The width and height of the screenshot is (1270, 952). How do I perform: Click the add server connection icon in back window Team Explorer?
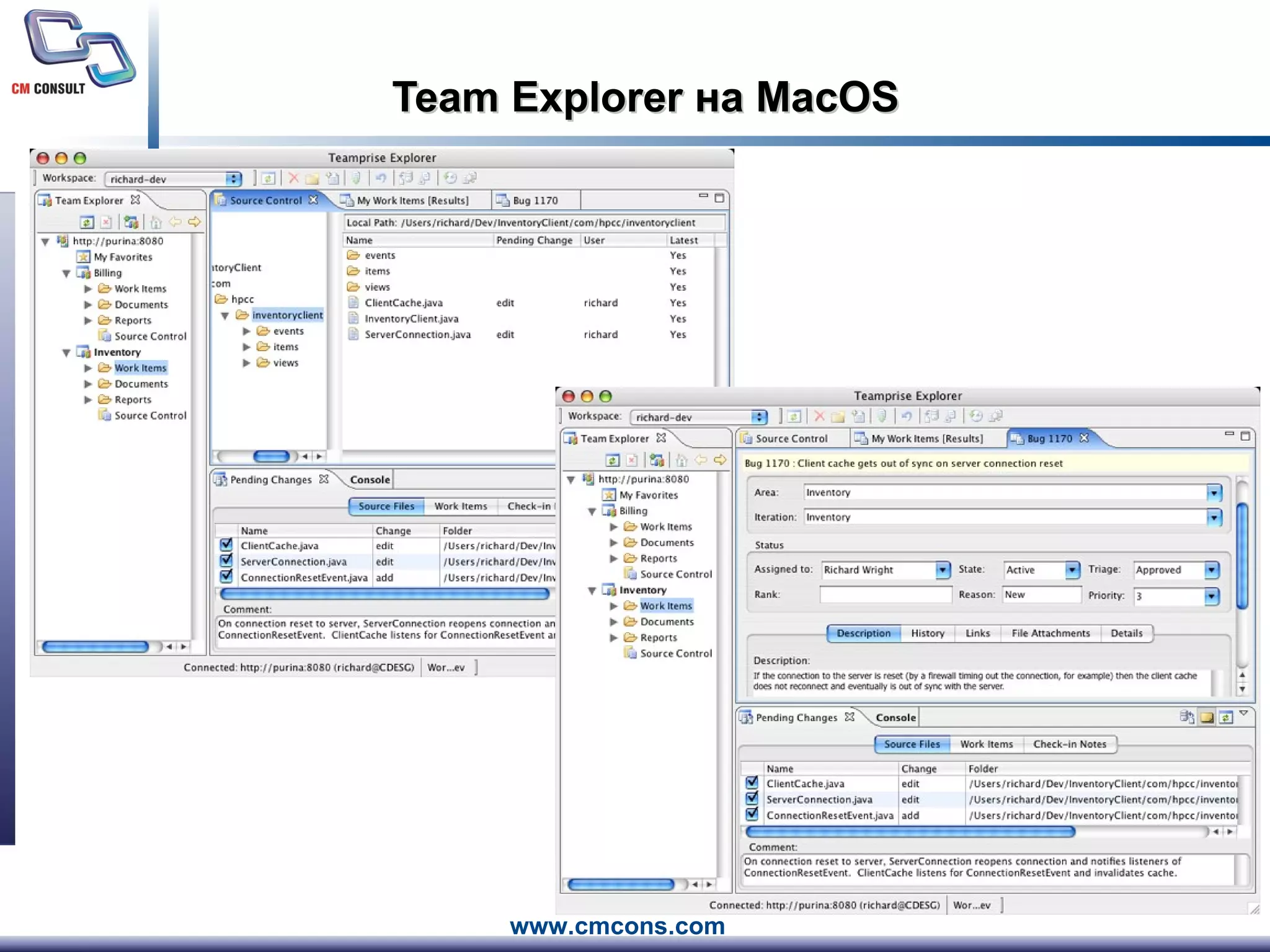click(130, 222)
